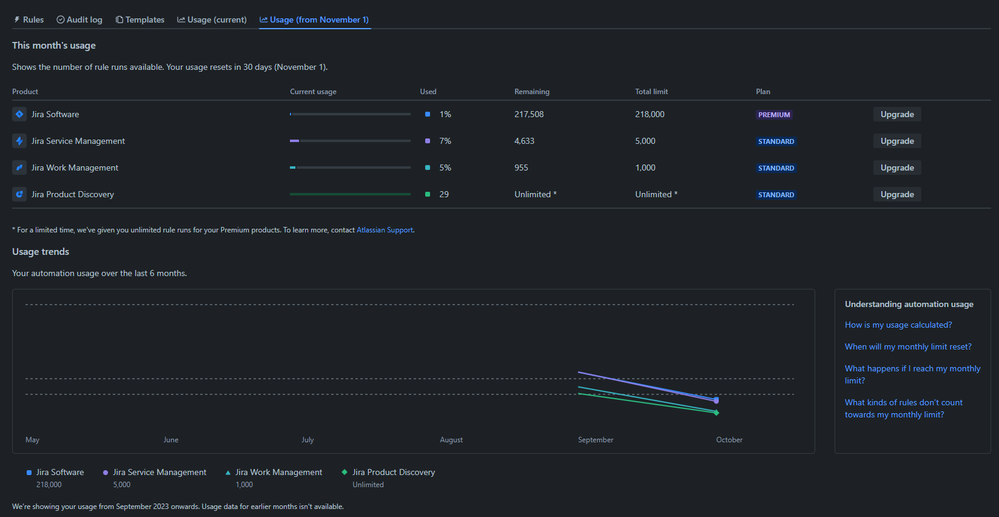Toggle Jira Product Discovery series in legend
The height and width of the screenshot is (517, 999).
388,478
